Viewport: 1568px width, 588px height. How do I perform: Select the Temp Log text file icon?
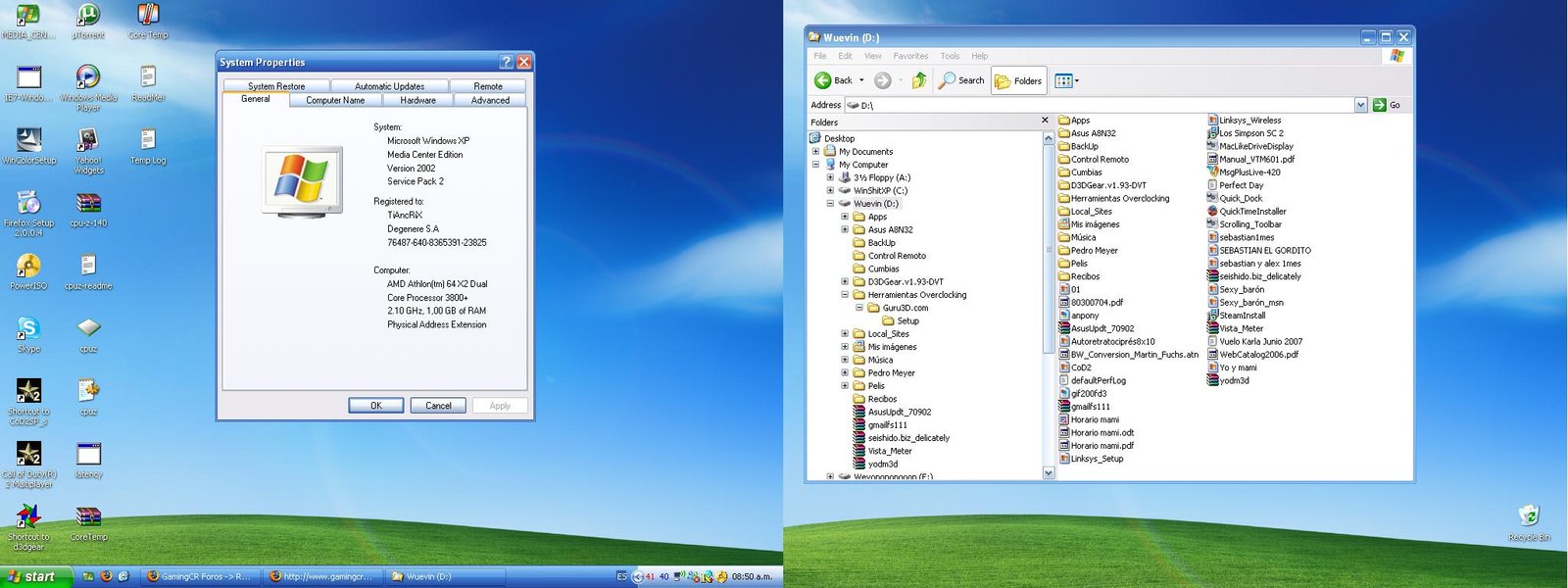(148, 145)
